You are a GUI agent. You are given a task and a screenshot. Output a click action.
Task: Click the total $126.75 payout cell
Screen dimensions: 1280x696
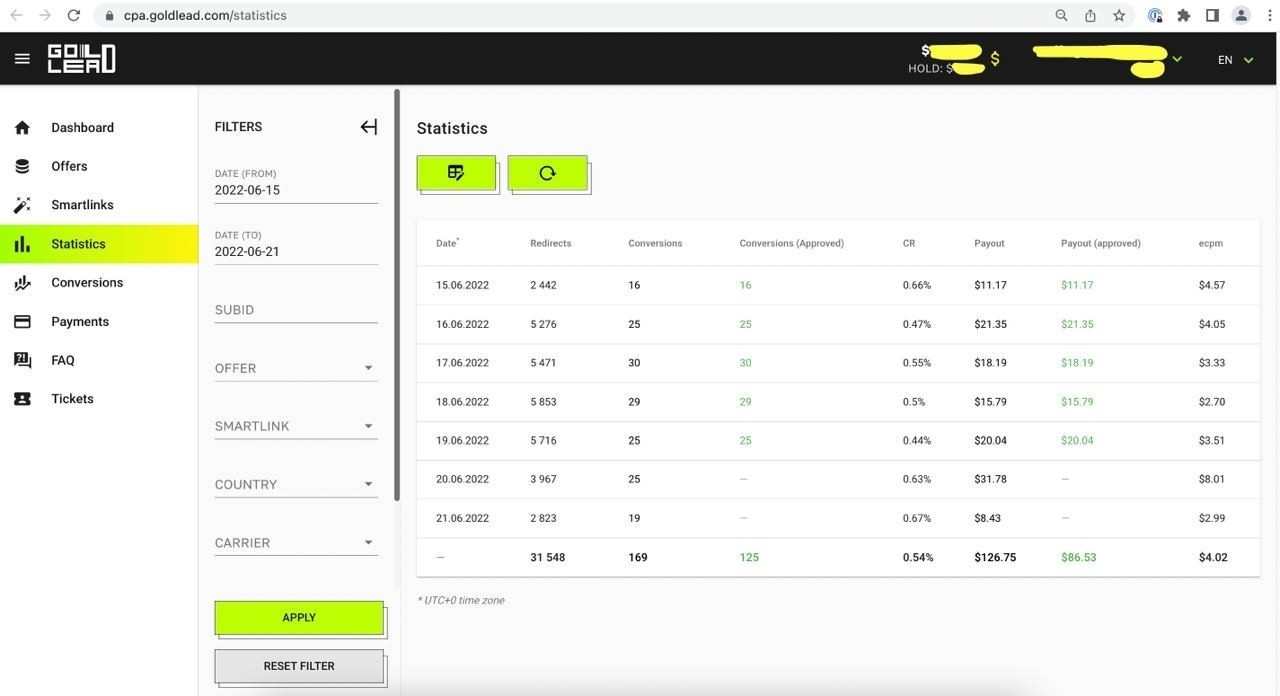pos(995,557)
